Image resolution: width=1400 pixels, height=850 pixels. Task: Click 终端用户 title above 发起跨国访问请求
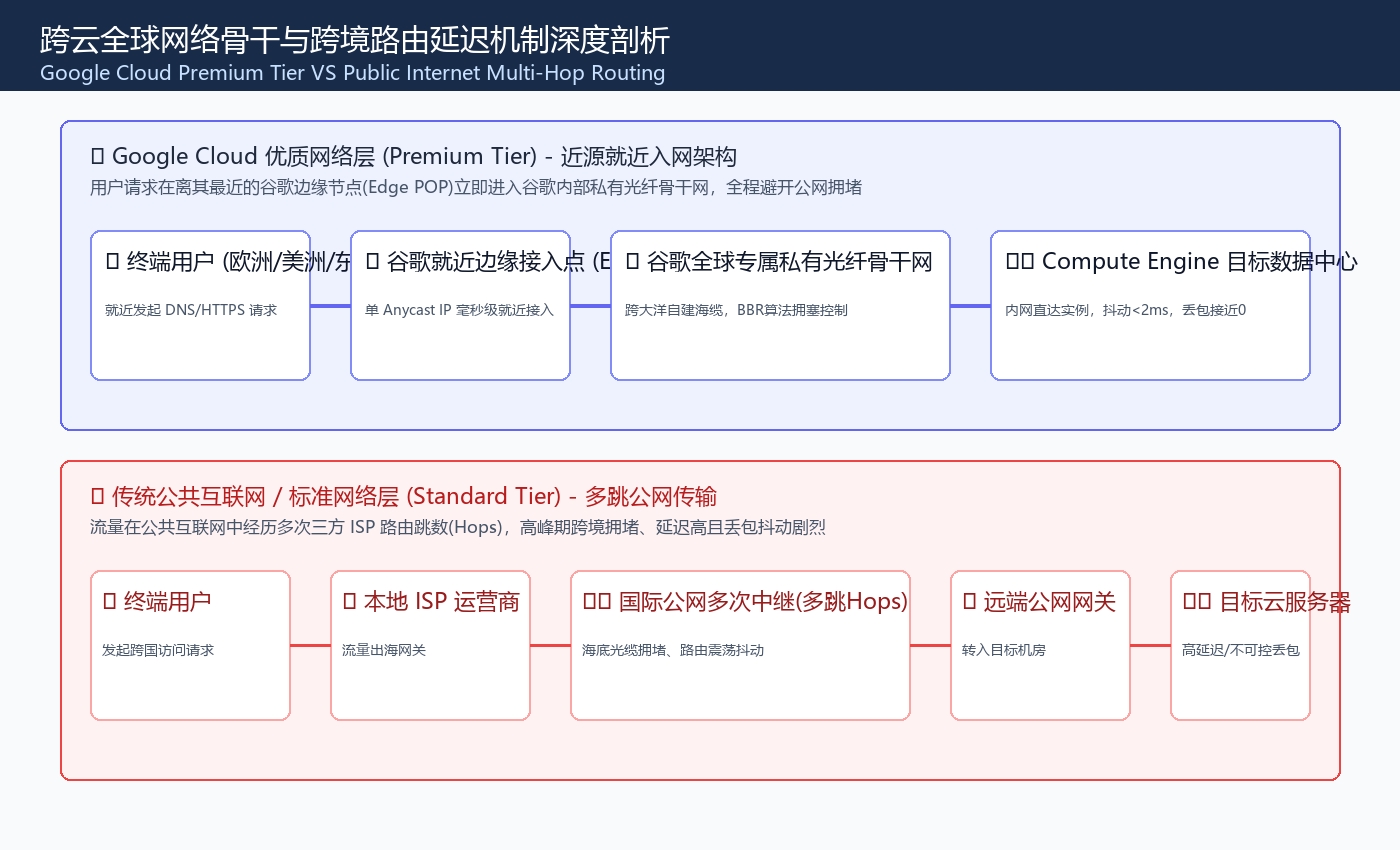tap(157, 601)
